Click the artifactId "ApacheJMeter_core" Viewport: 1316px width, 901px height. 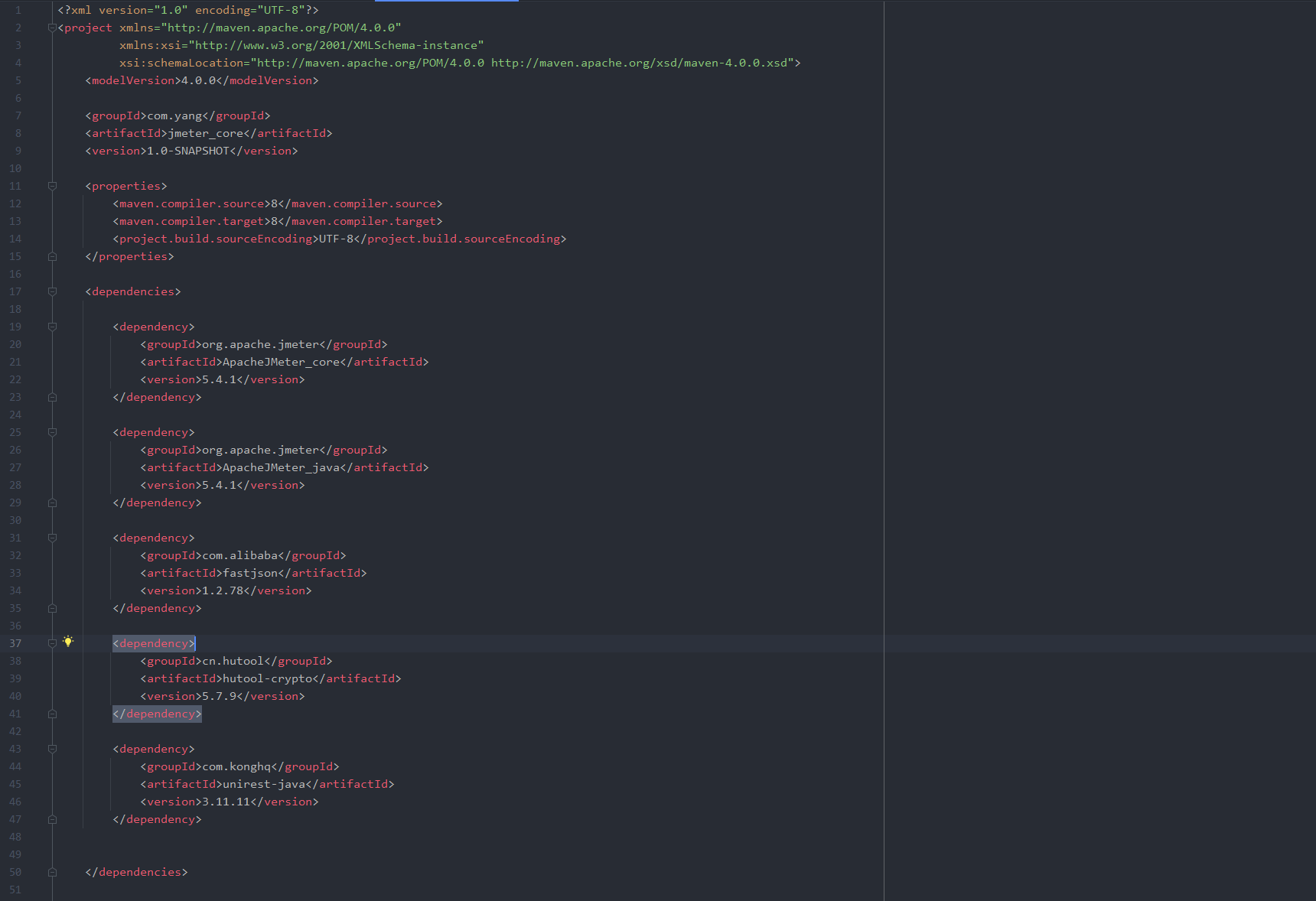[x=281, y=362]
